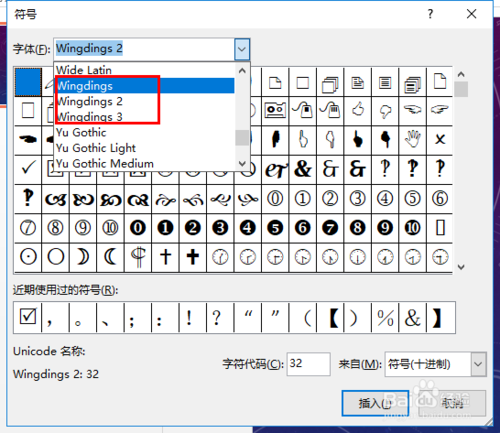The image size is (500, 433).
Task: Choose the circled number 6 symbol
Action: click(x=440, y=199)
